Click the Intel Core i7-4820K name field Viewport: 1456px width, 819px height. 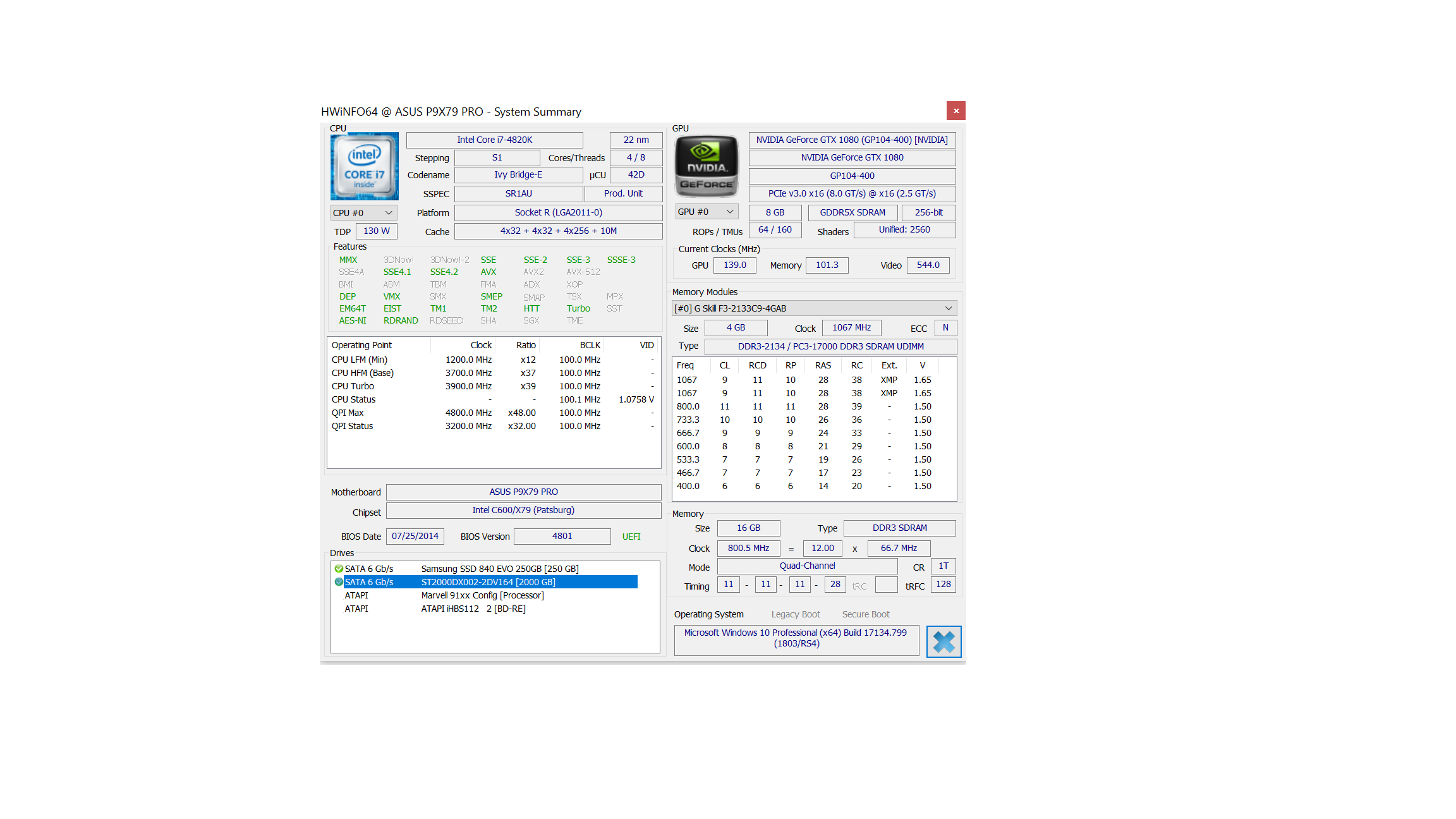tap(494, 140)
